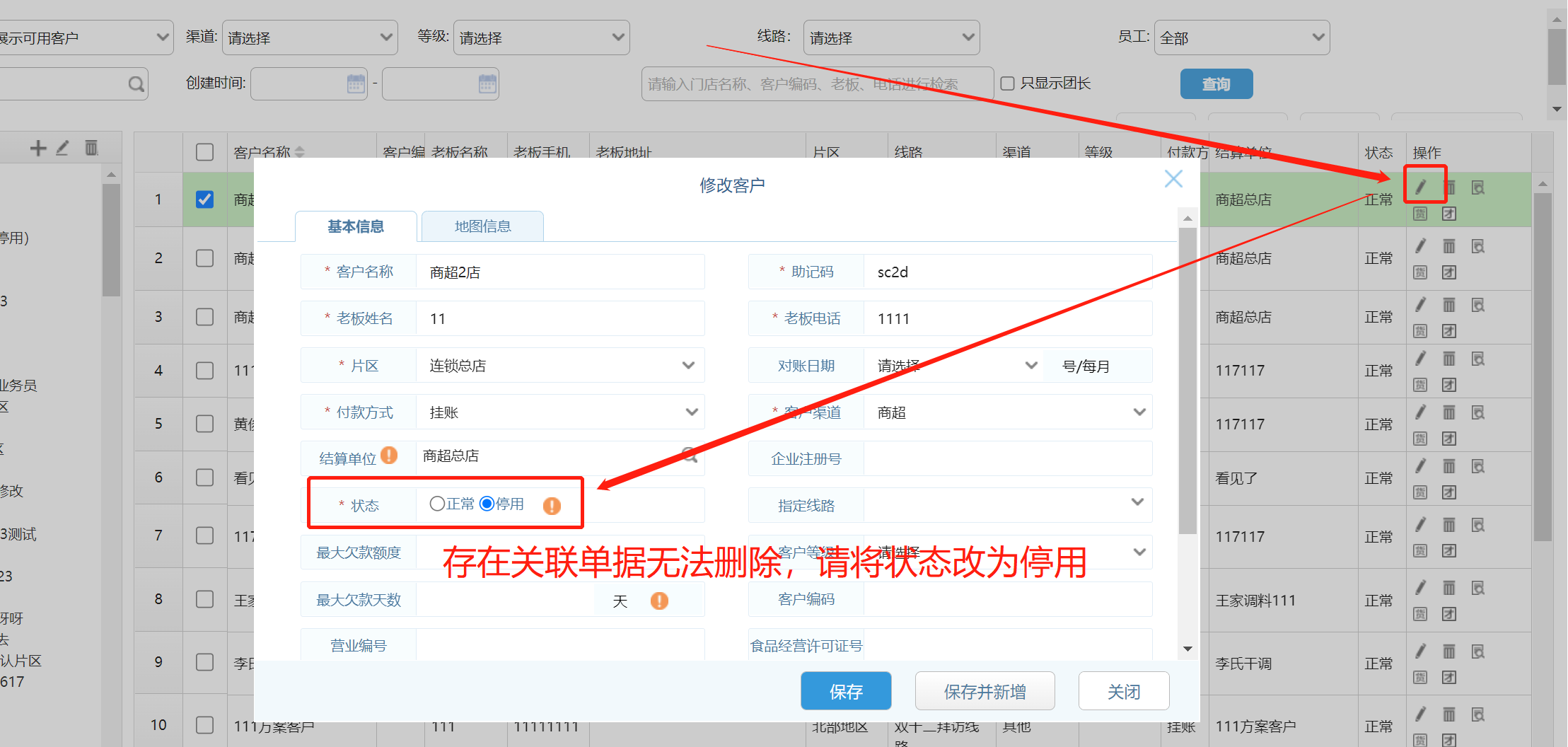The width and height of the screenshot is (1568, 747).
Task: Click the 关闭 button
Action: pyautogui.click(x=1123, y=691)
